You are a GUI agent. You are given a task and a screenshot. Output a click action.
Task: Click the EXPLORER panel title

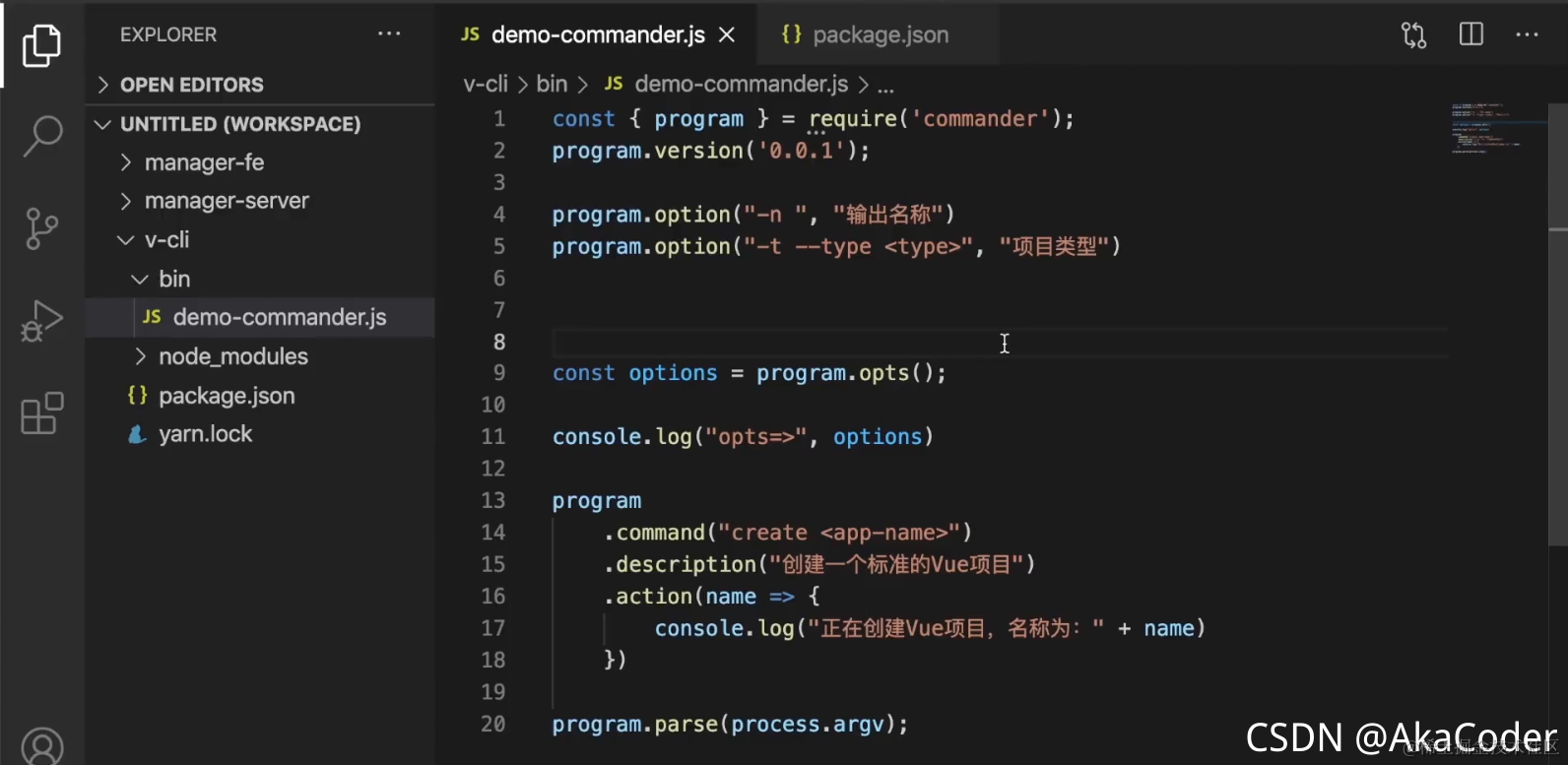click(168, 34)
